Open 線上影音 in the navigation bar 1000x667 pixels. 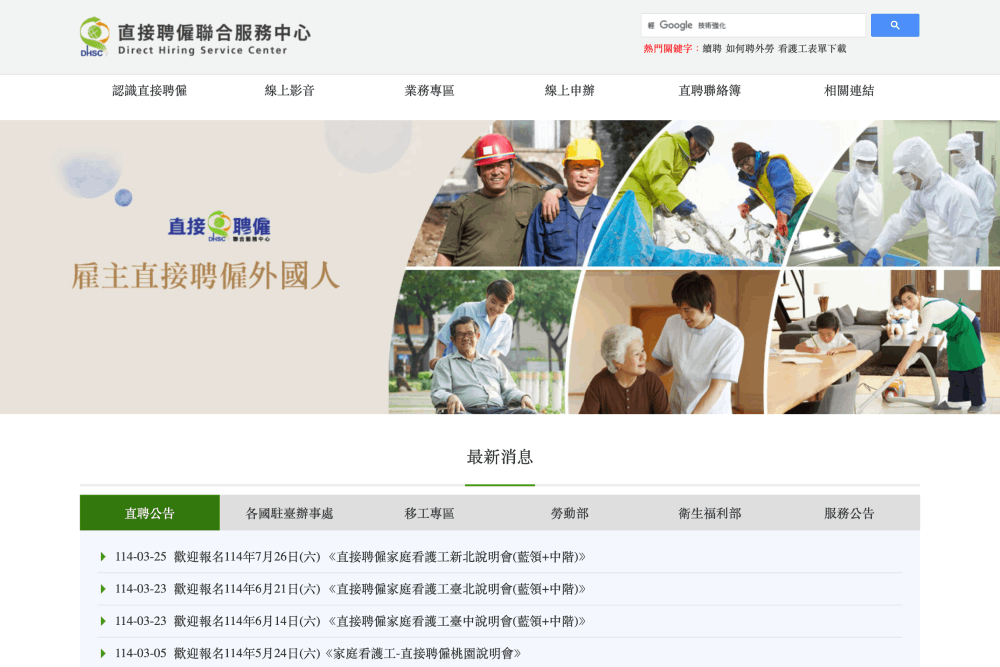click(x=290, y=91)
